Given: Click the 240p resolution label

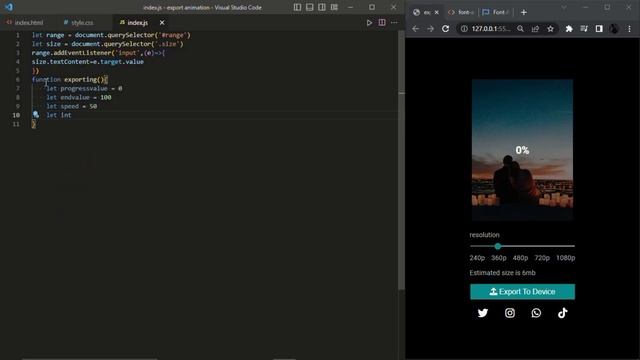Looking at the screenshot, I should [477, 258].
